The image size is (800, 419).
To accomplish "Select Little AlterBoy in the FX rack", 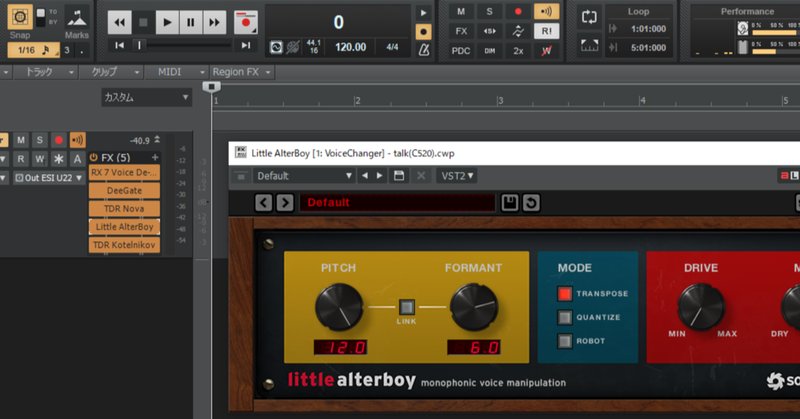I will click(124, 227).
